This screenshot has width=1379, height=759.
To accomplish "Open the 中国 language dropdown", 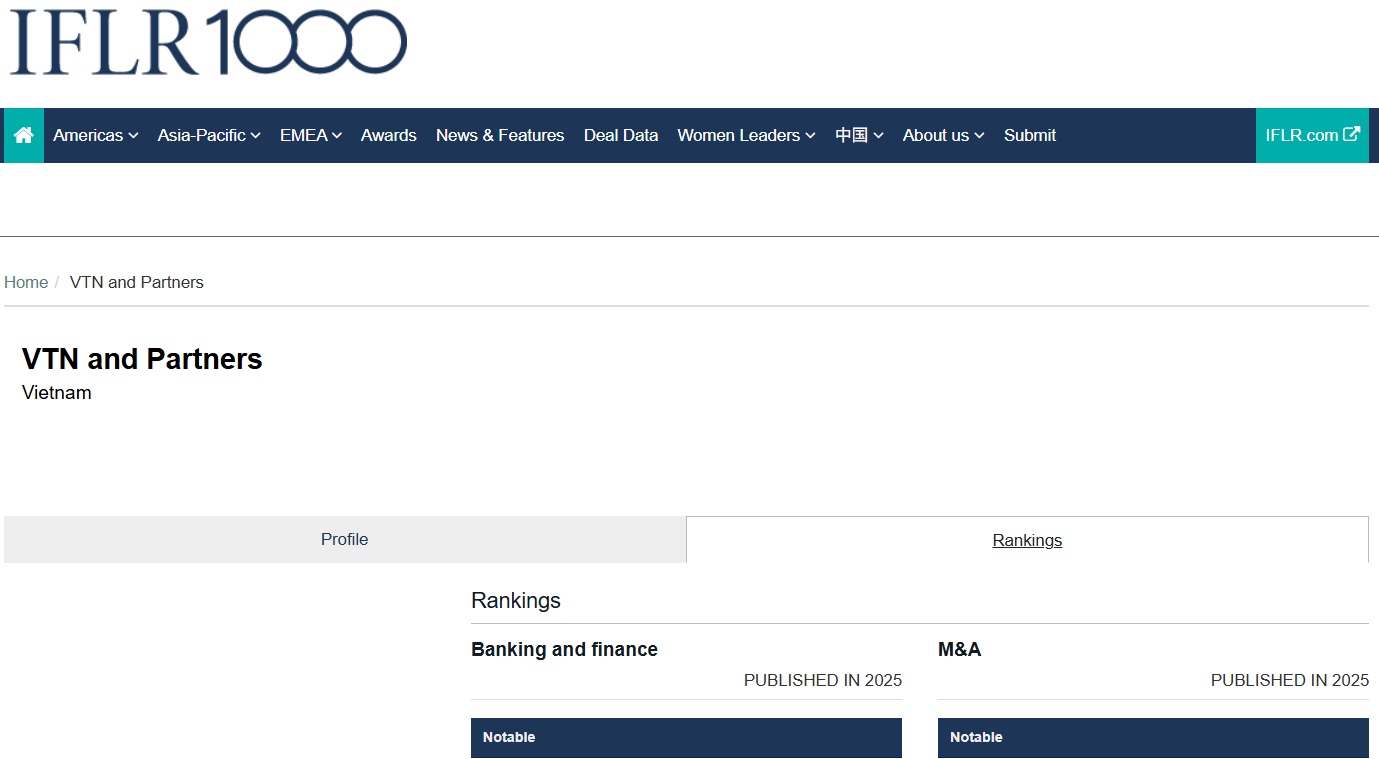I will [859, 135].
